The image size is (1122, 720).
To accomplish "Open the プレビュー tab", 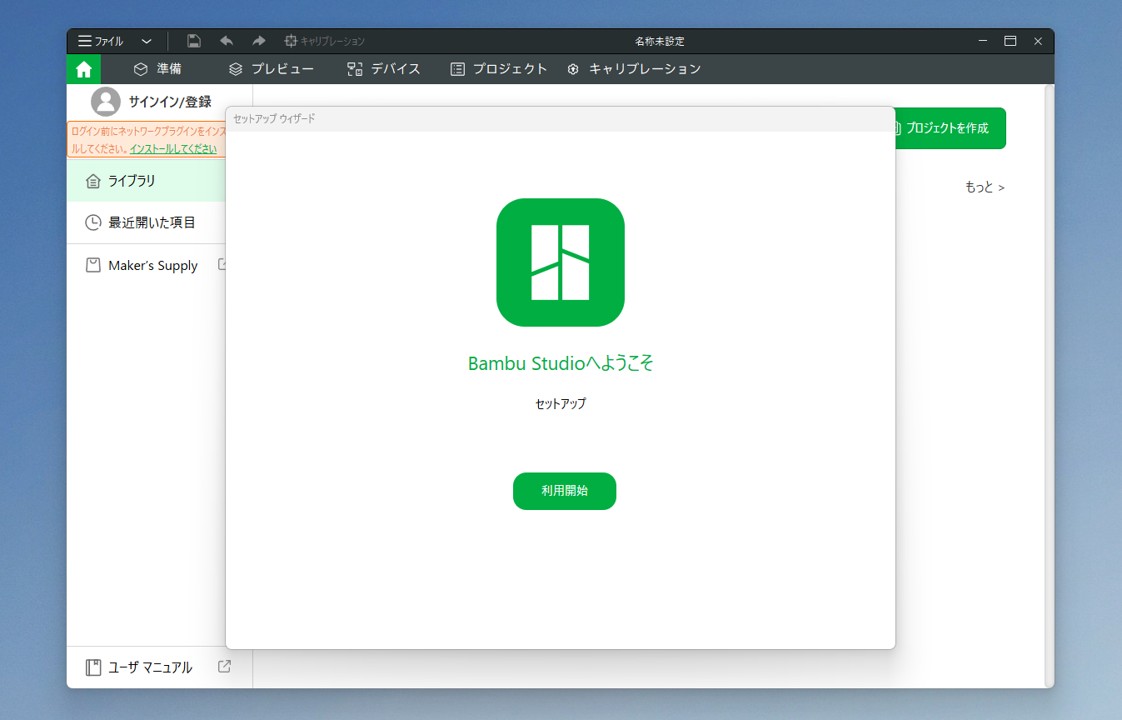I will 271,69.
